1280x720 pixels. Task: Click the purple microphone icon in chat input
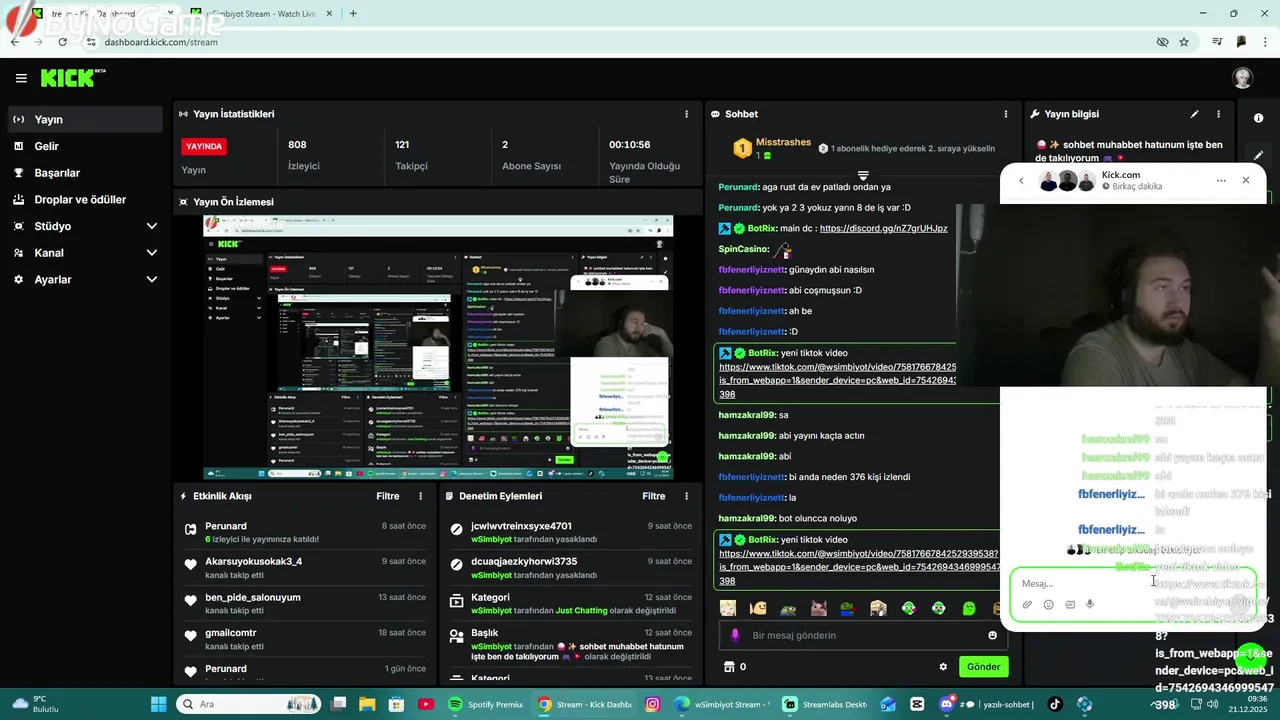tap(735, 635)
